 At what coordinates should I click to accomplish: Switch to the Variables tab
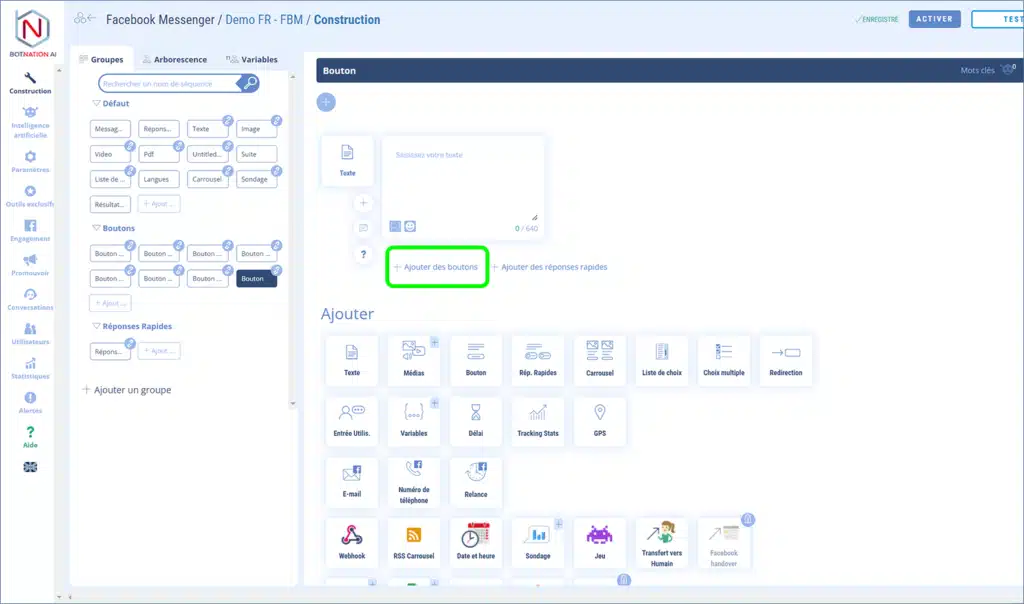click(x=252, y=60)
